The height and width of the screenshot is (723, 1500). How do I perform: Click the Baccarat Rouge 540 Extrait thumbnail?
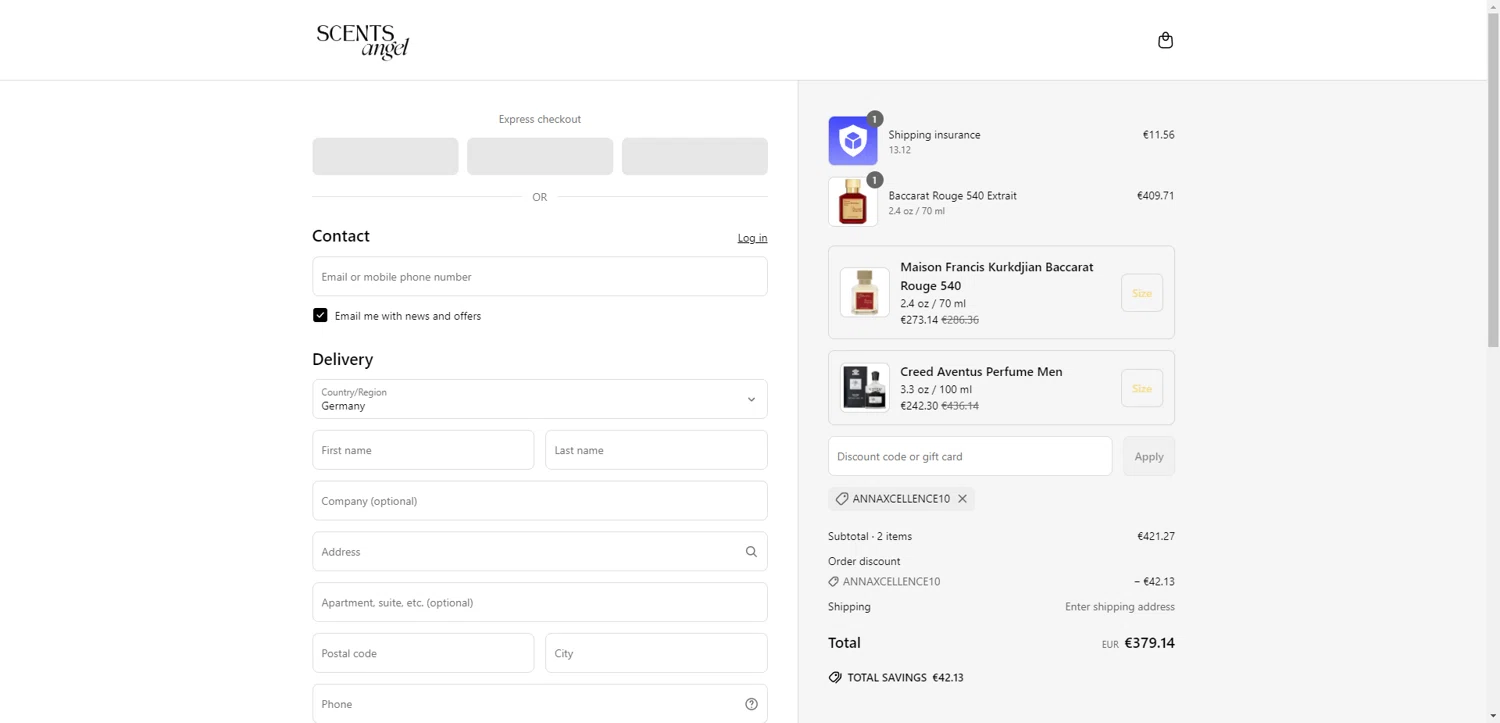tap(853, 202)
